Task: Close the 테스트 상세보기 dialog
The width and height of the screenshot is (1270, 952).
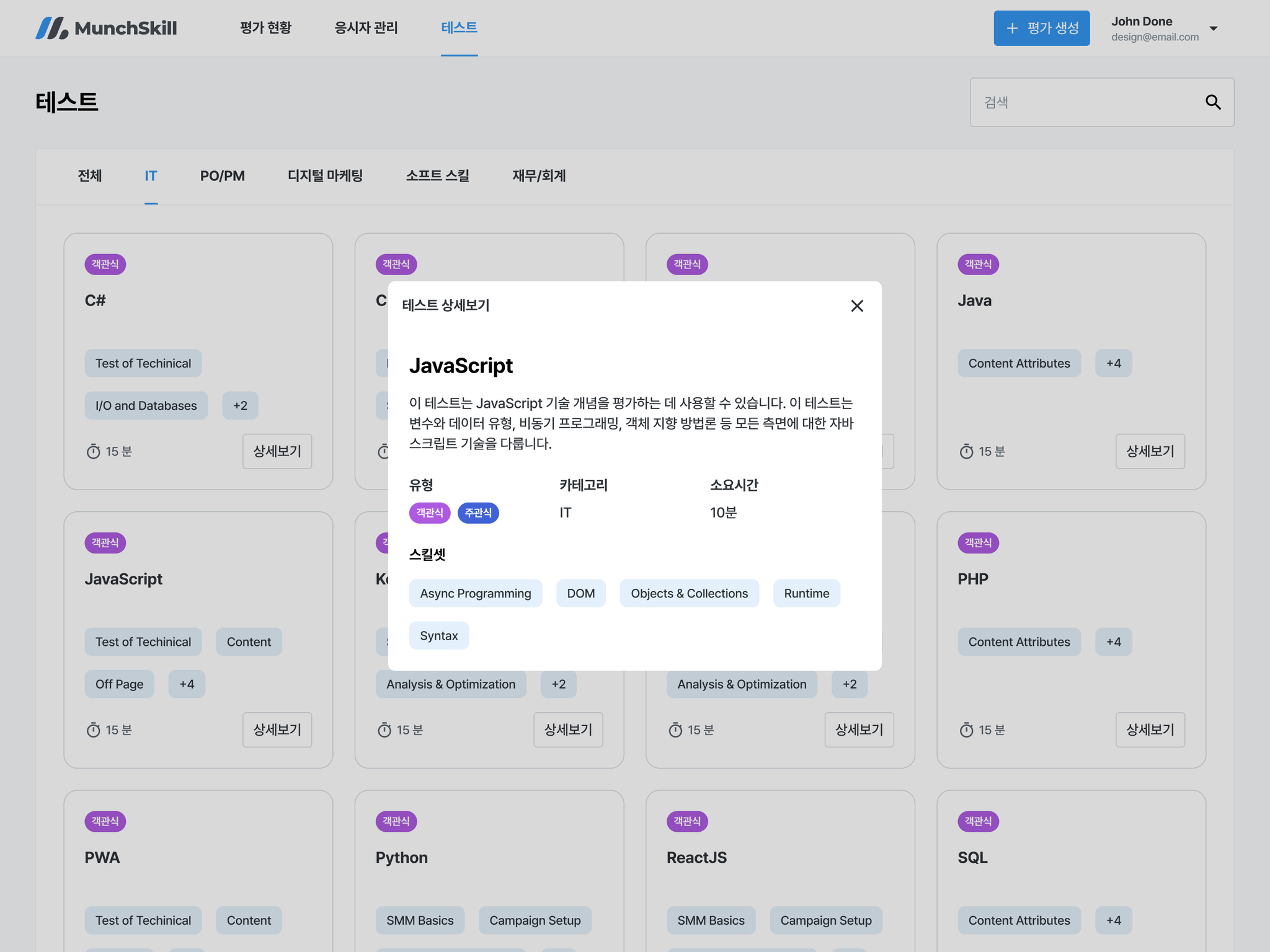Action: click(856, 306)
